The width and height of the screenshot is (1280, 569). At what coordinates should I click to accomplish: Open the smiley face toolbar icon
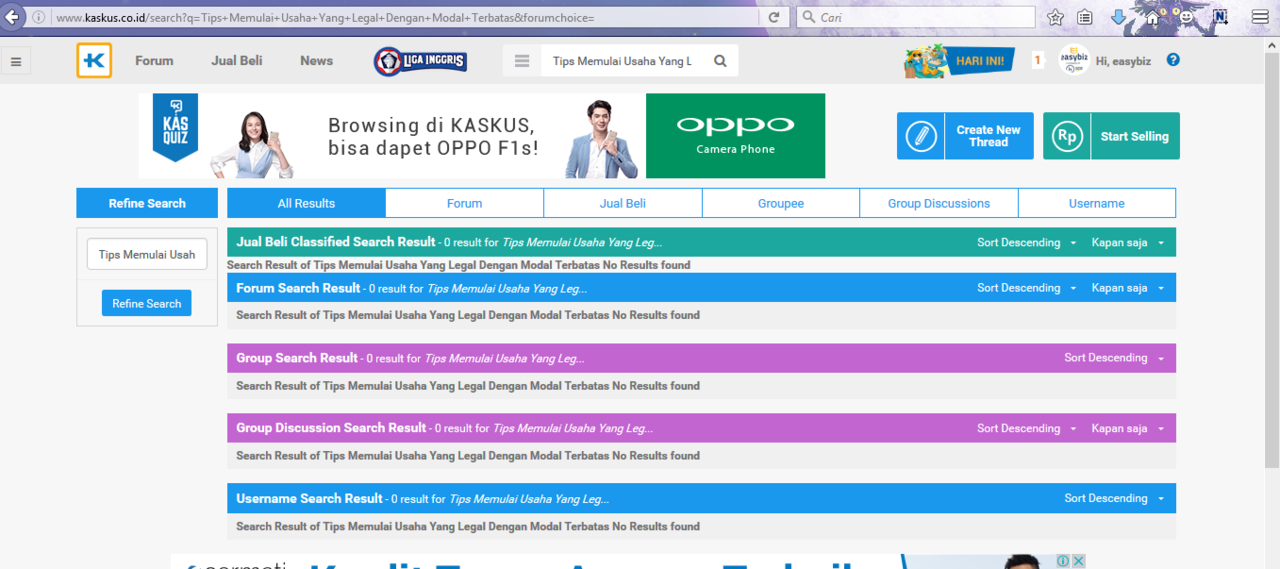tap(1186, 17)
